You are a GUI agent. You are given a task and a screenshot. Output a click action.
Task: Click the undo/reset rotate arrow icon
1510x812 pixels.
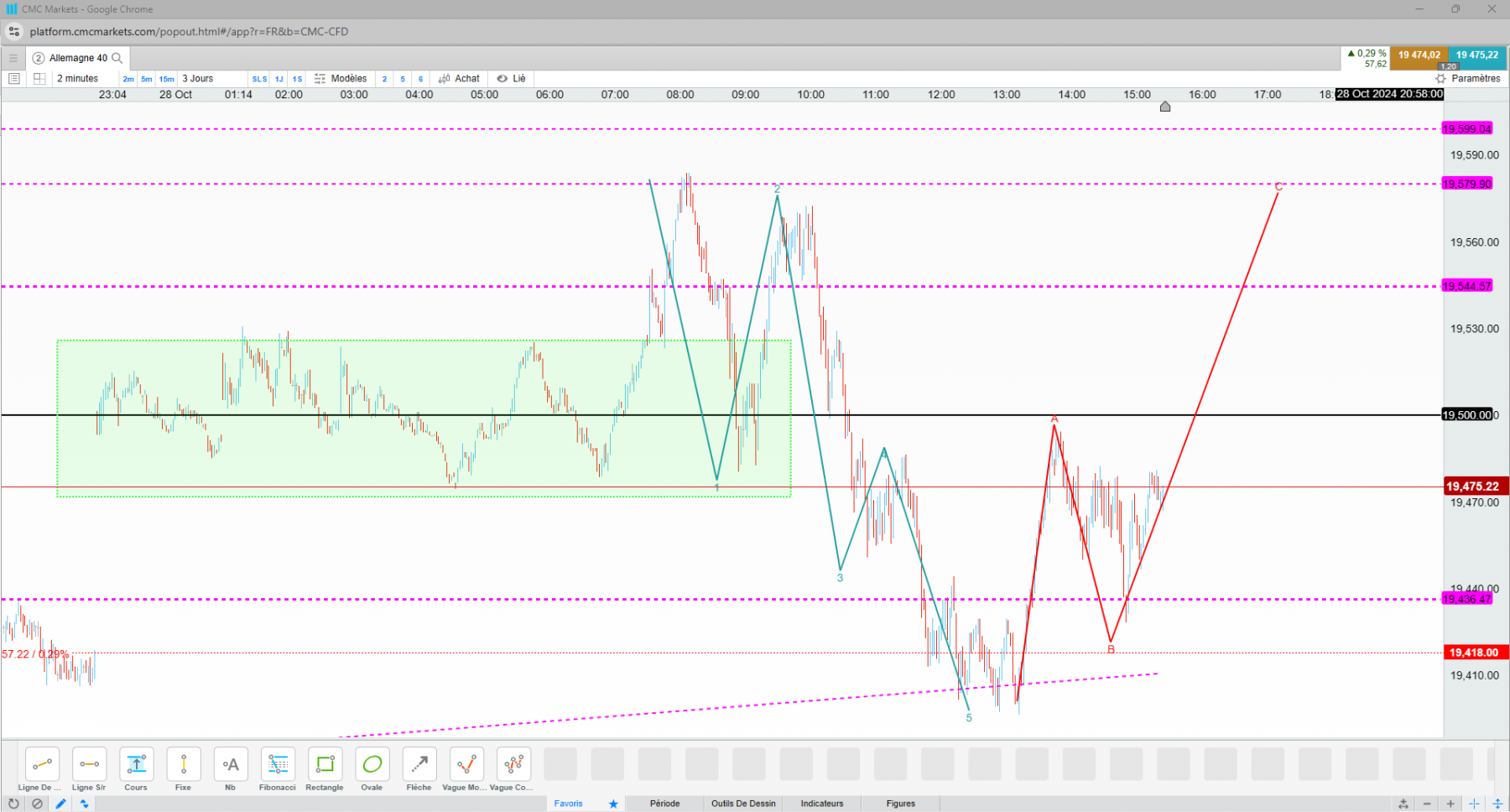(x=13, y=804)
